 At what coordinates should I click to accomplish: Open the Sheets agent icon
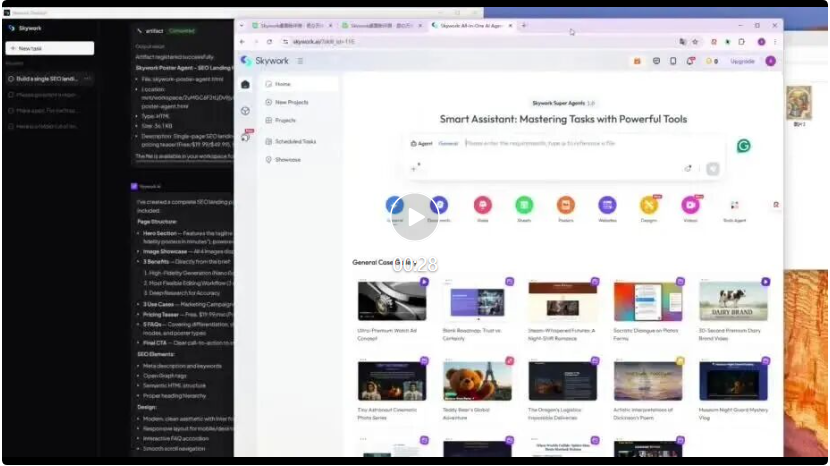pyautogui.click(x=524, y=204)
